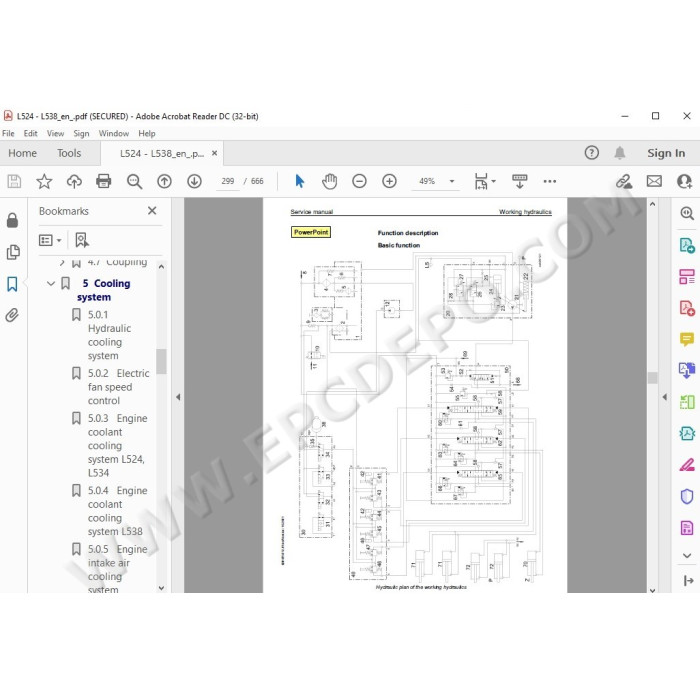Show page thumbnails panel

13,252
